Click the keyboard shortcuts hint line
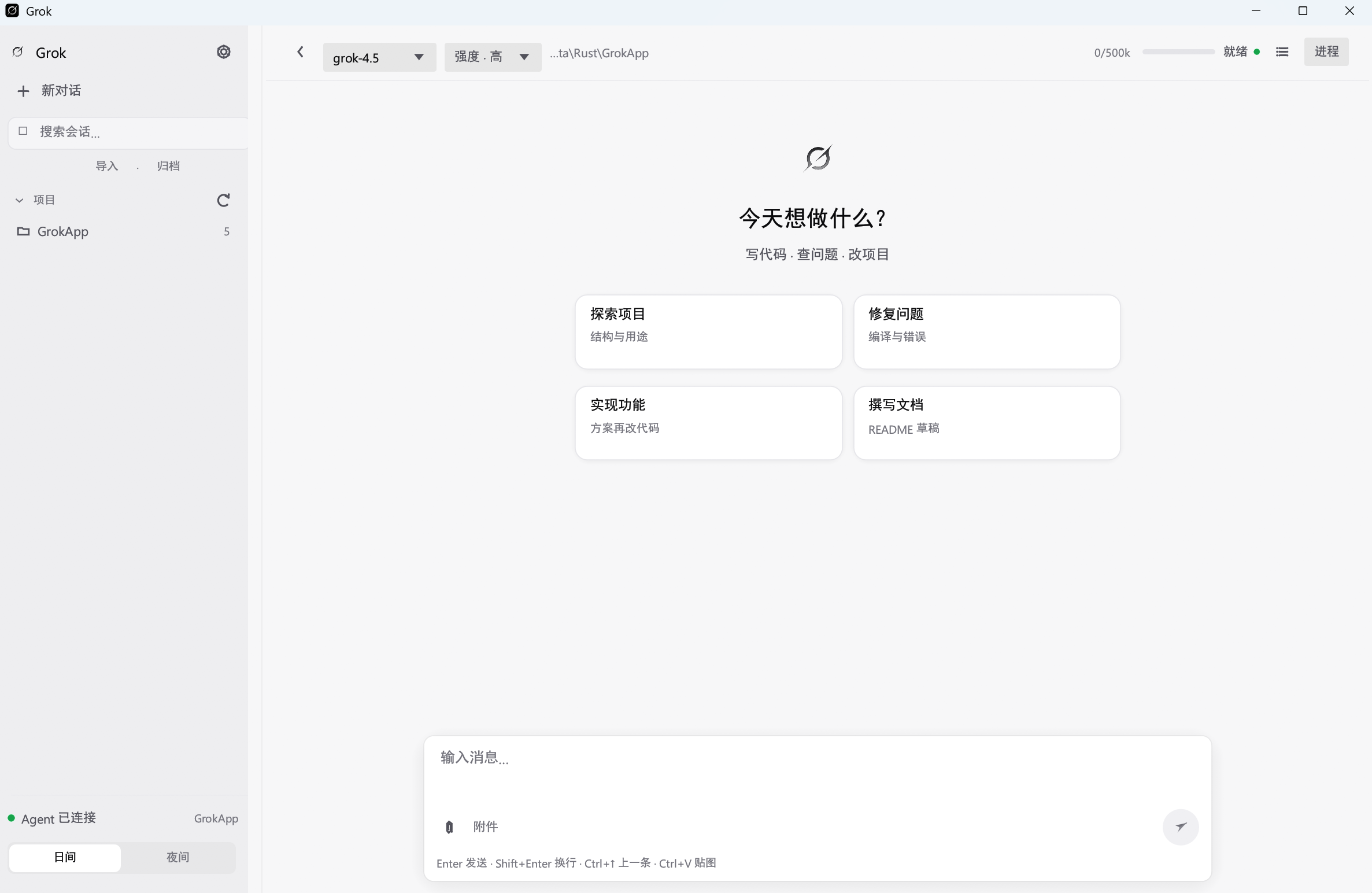This screenshot has width=1372, height=893. tap(576, 863)
